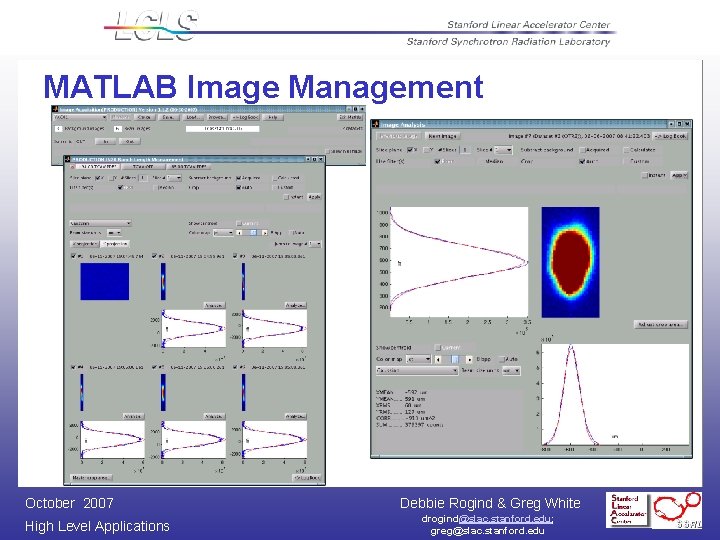Open camera selection dropdown in Image Acquisition
Image resolution: width=720 pixels, height=540 pixels.
point(80,117)
